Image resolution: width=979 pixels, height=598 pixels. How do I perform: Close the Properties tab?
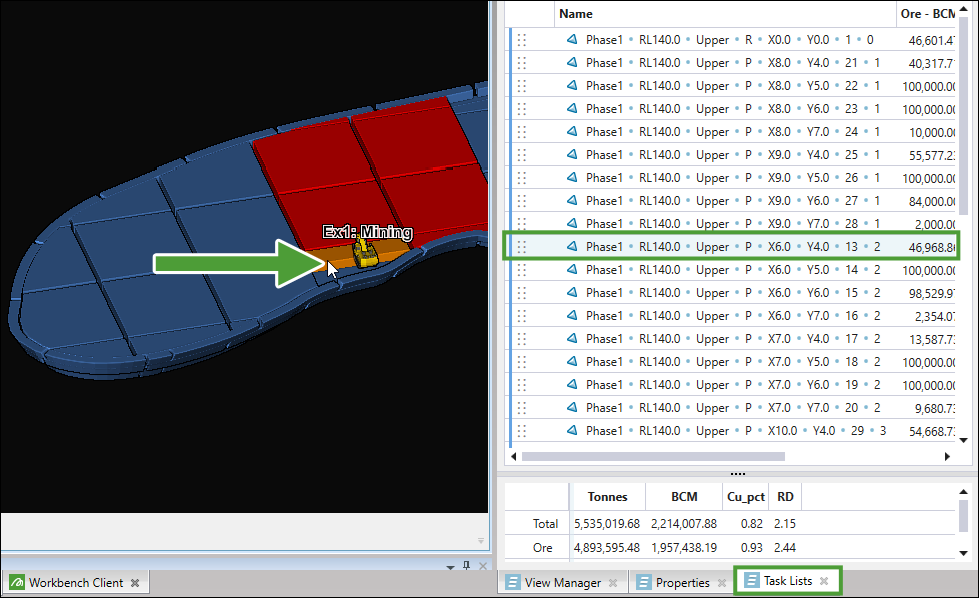tap(722, 582)
